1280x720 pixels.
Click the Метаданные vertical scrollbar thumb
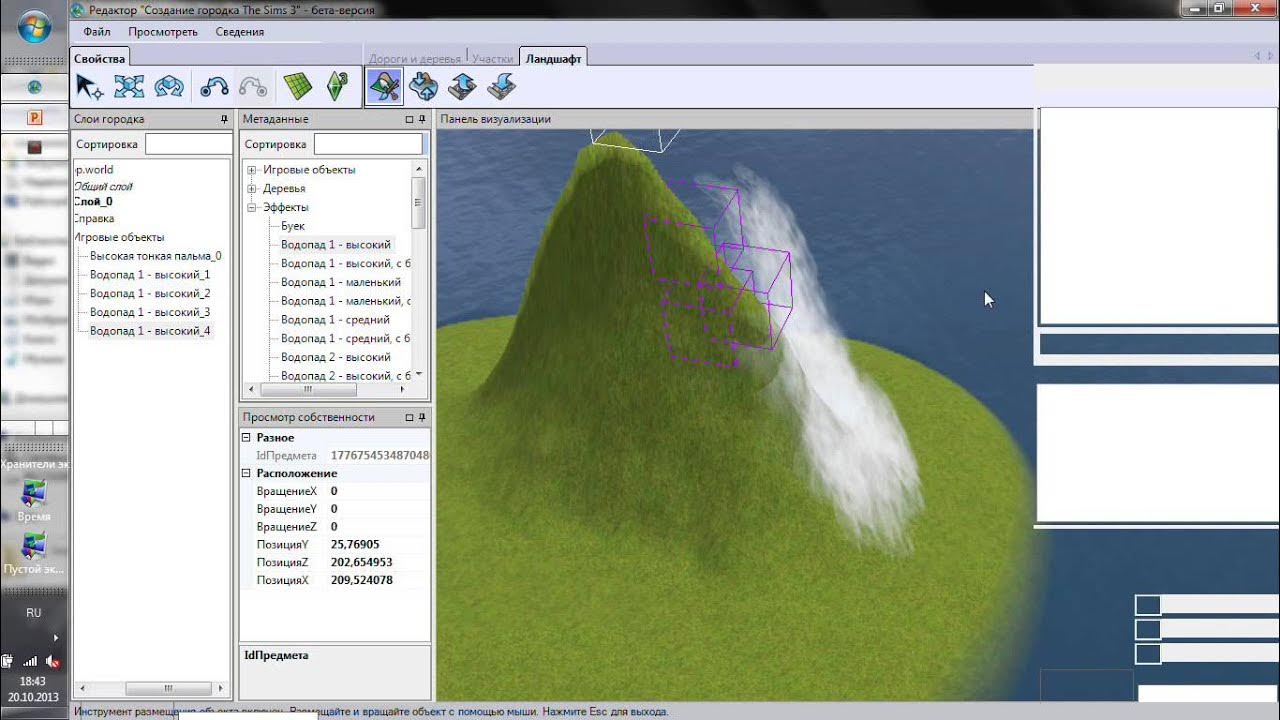(419, 204)
